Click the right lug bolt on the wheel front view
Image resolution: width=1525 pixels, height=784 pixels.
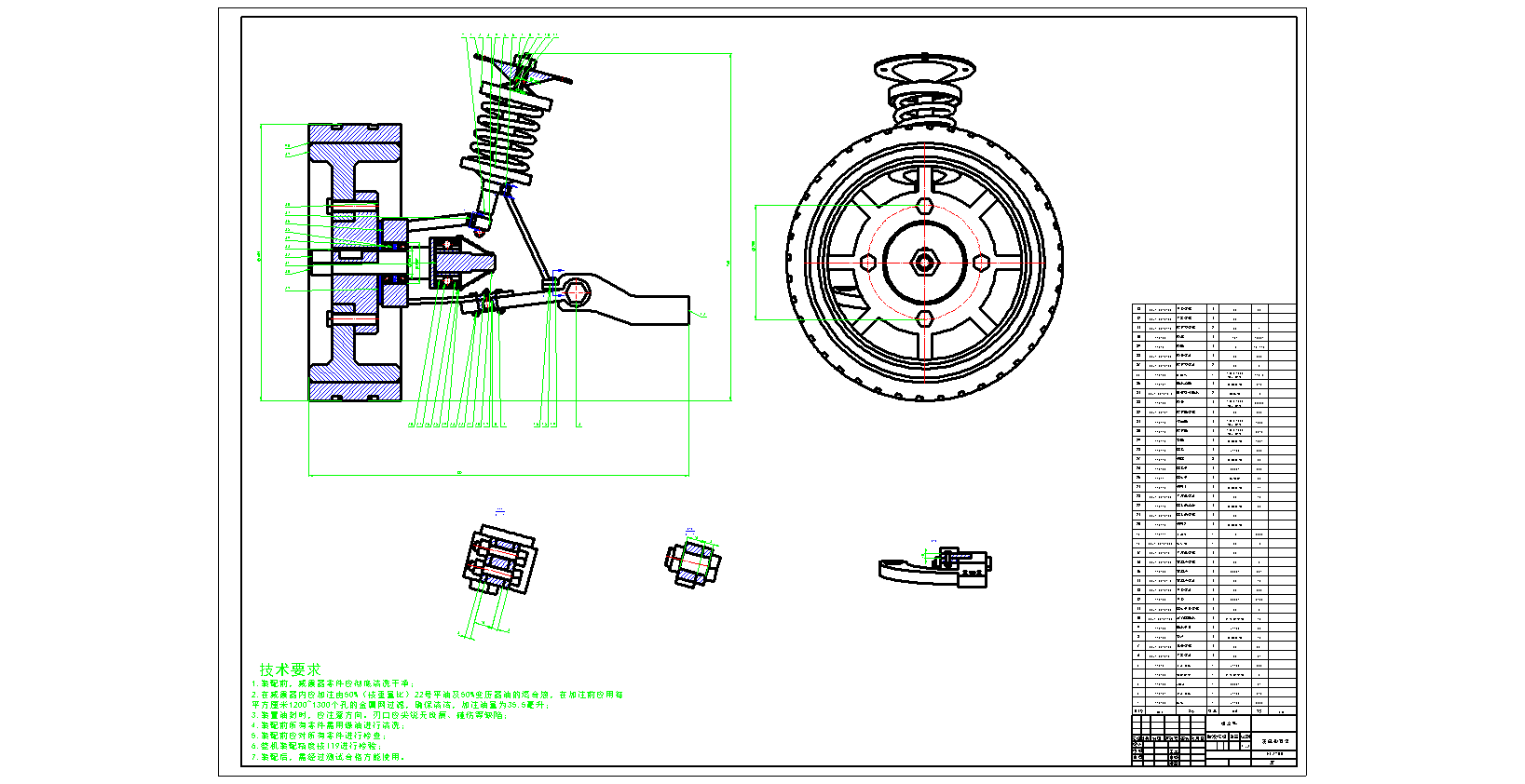click(x=980, y=263)
